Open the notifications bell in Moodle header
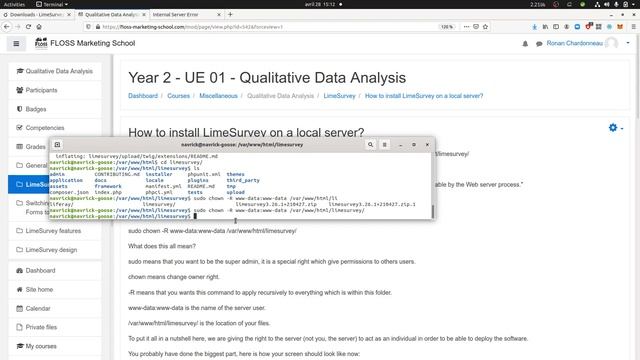 [x=525, y=44]
